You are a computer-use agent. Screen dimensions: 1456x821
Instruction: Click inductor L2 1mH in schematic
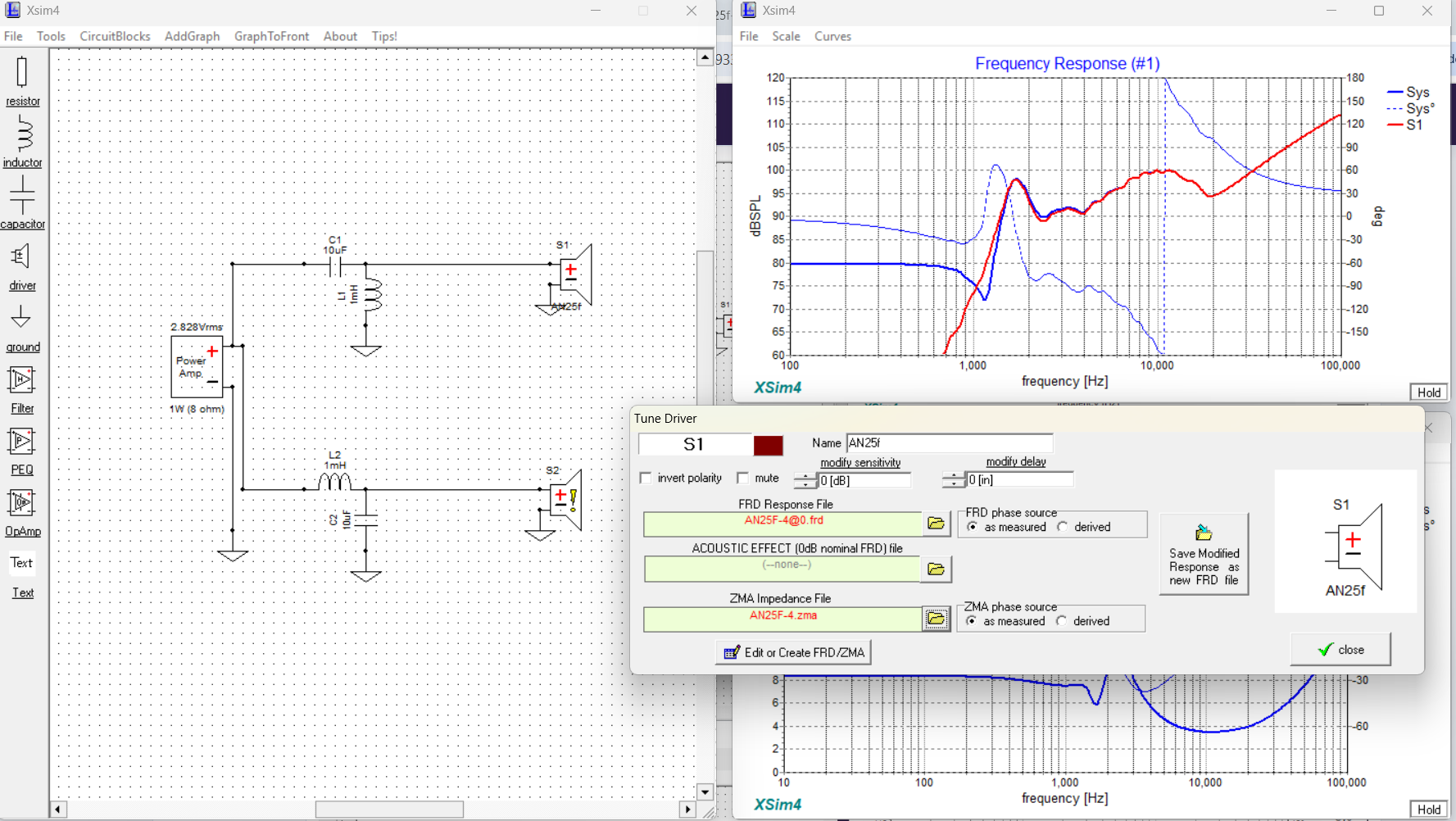click(334, 481)
